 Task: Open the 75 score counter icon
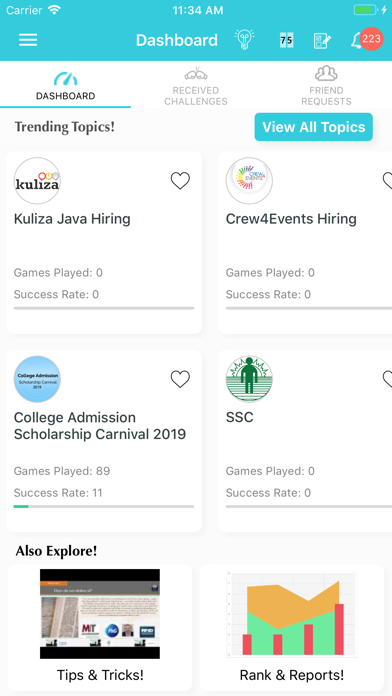coord(286,40)
